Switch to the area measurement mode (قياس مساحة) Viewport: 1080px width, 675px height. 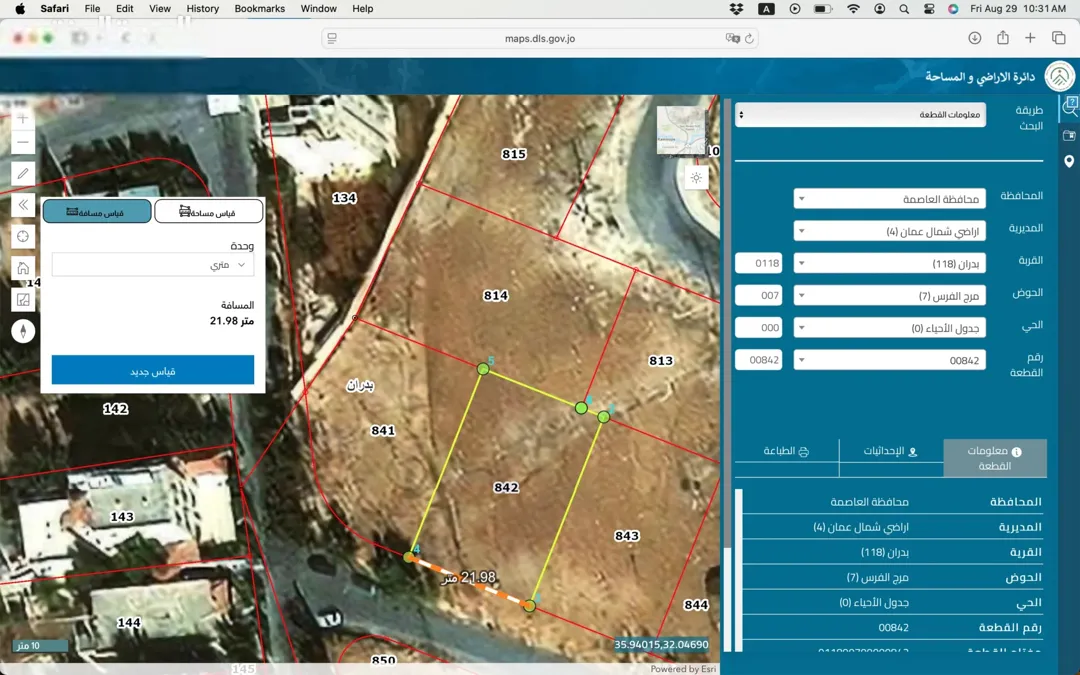tap(209, 211)
